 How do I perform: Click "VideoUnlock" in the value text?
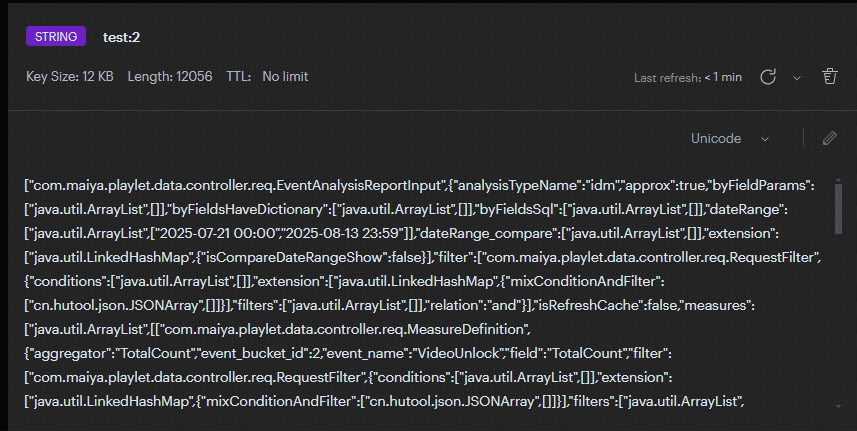coord(459,353)
